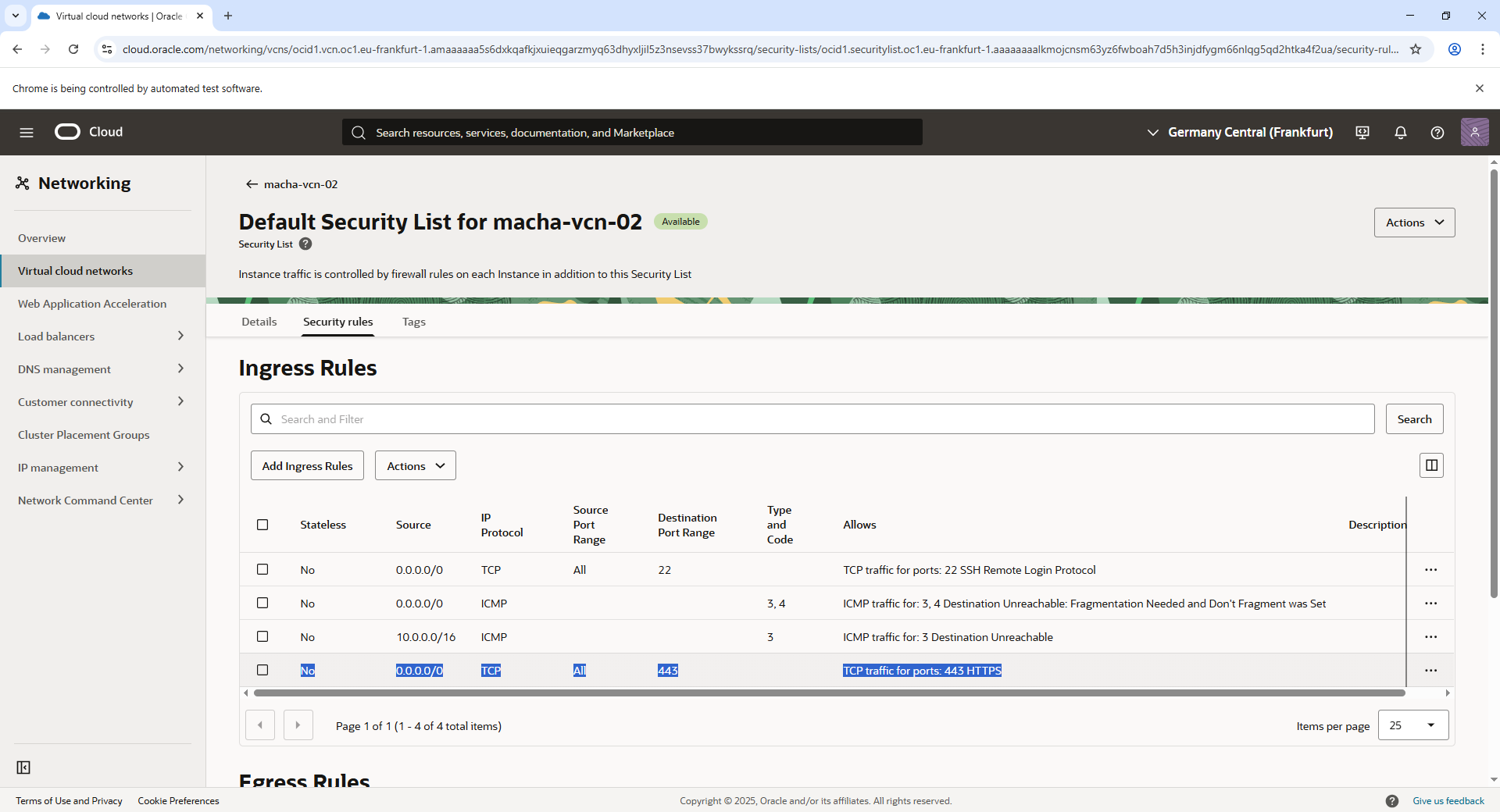Click the manage table columns icon

point(1430,465)
